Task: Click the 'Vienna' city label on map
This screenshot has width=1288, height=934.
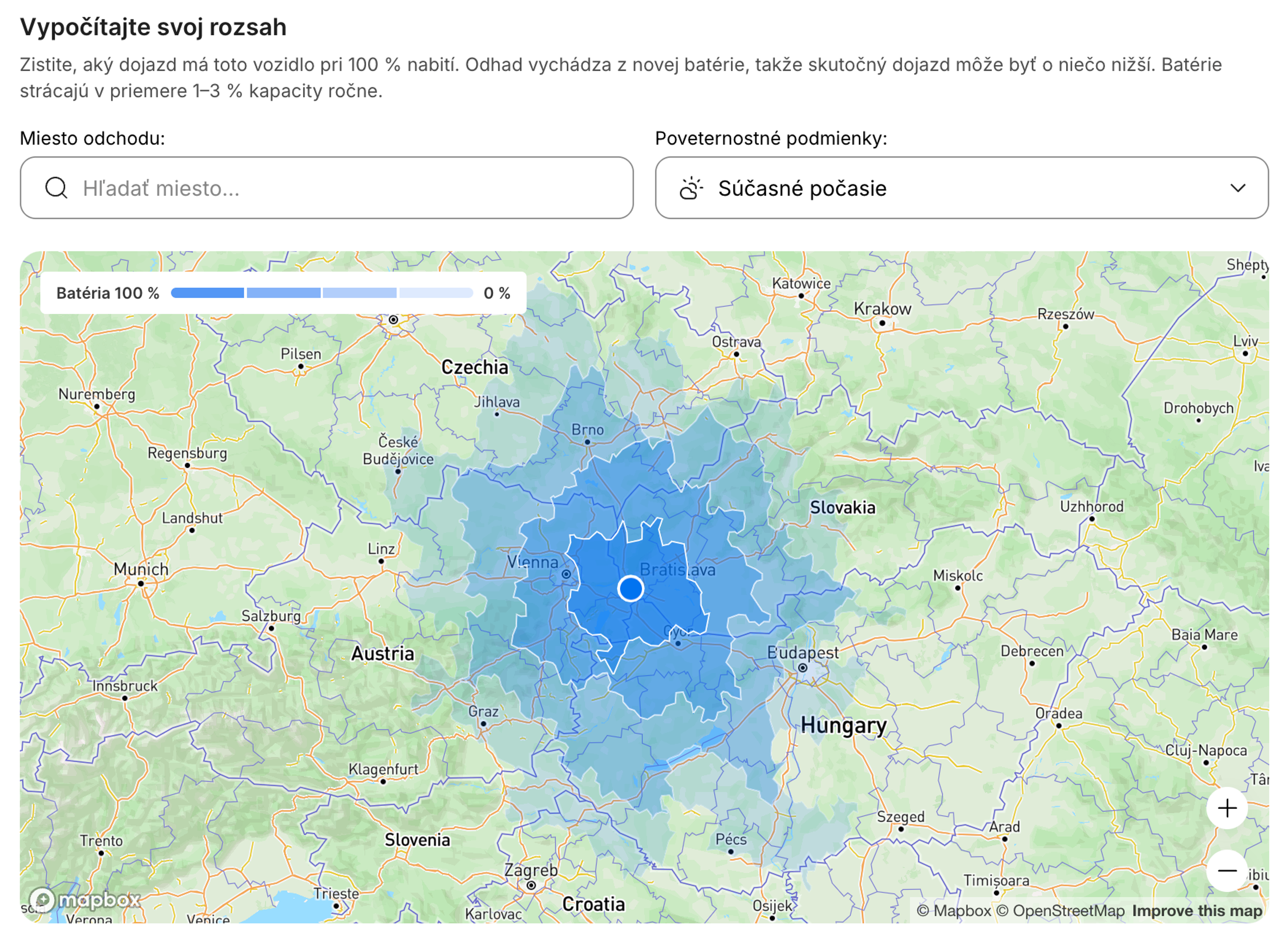Action: [x=533, y=562]
